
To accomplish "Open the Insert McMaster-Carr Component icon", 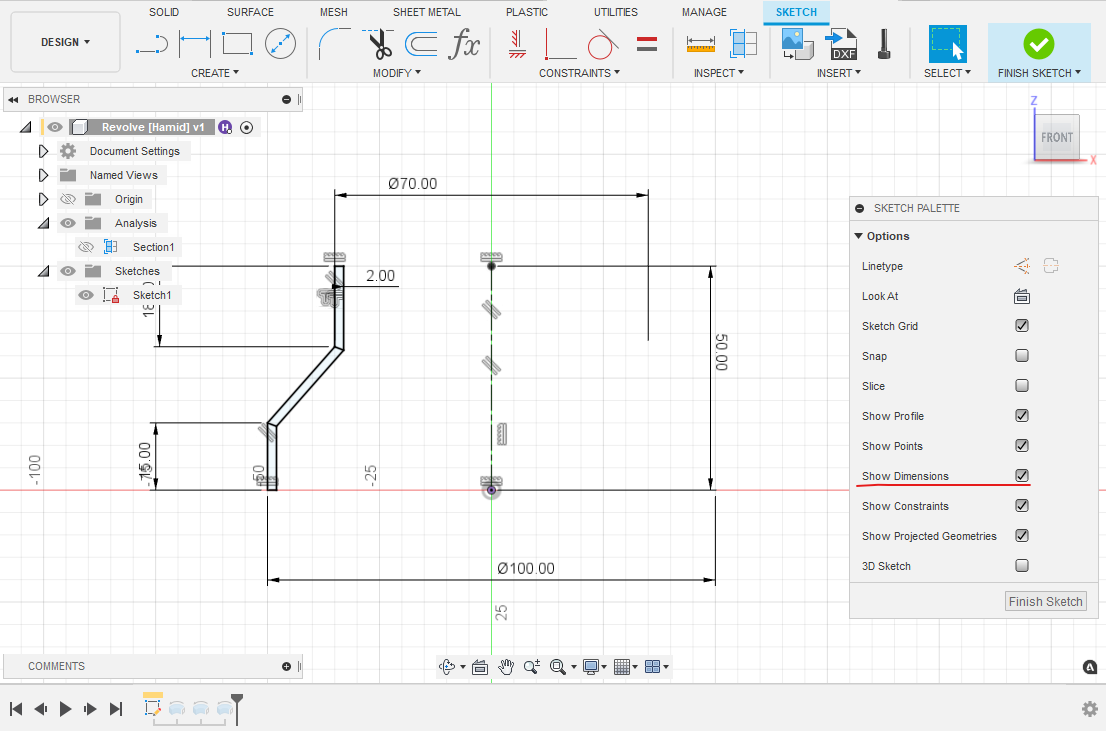I will coord(884,43).
